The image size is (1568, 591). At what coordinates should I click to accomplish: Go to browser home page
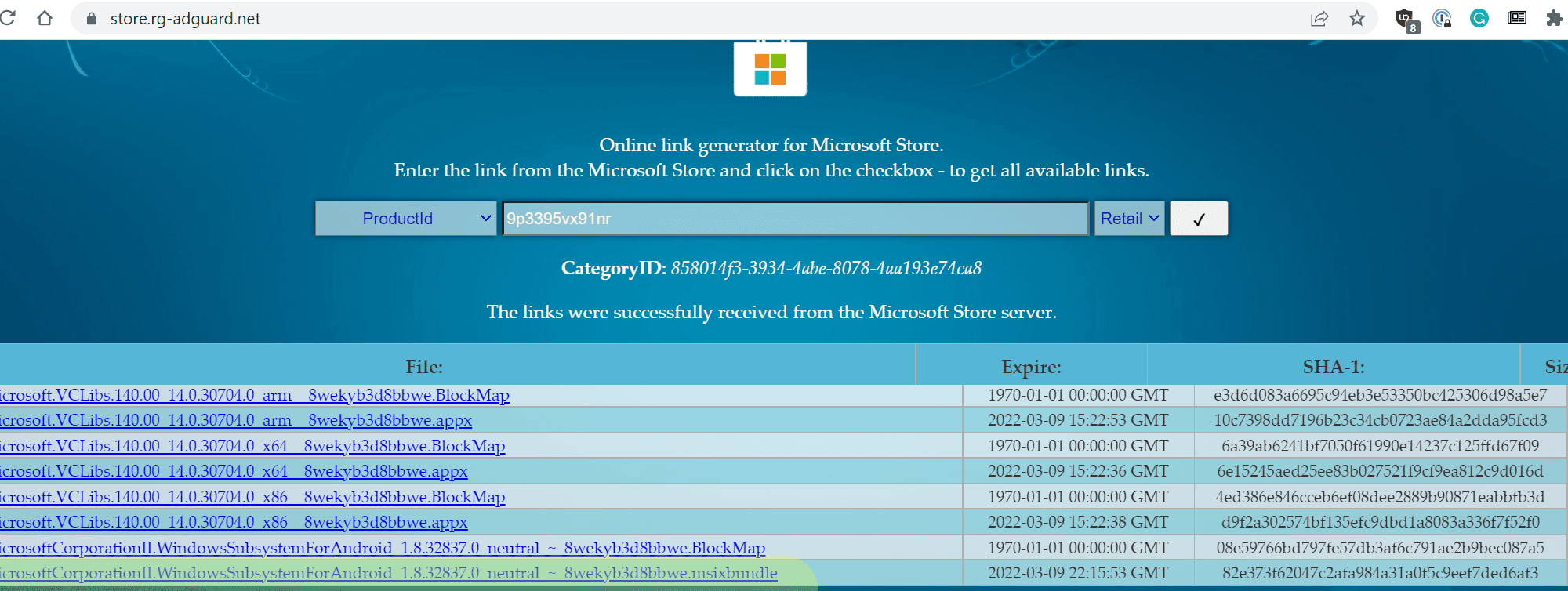45,18
